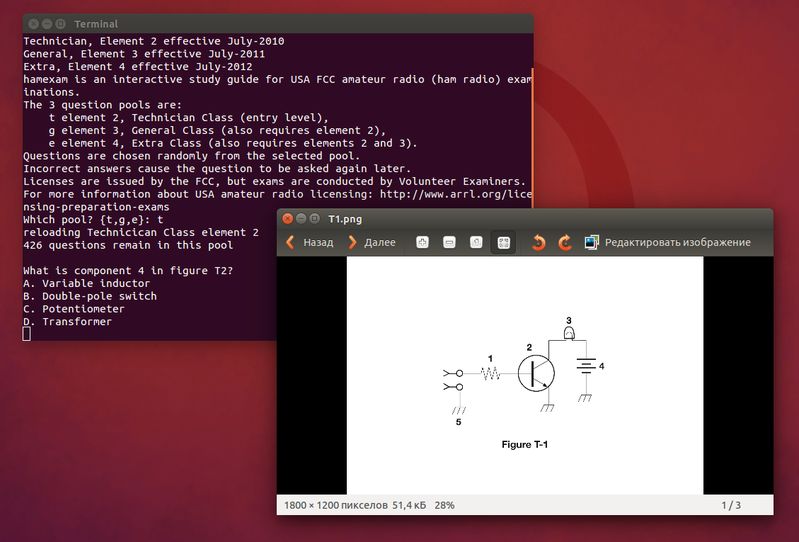Rotate image counterclockwise
The width and height of the screenshot is (799, 542).
coord(538,242)
